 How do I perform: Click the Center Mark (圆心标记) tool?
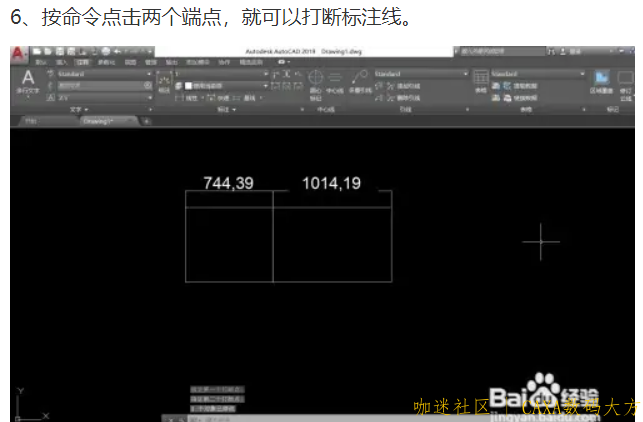click(x=315, y=84)
